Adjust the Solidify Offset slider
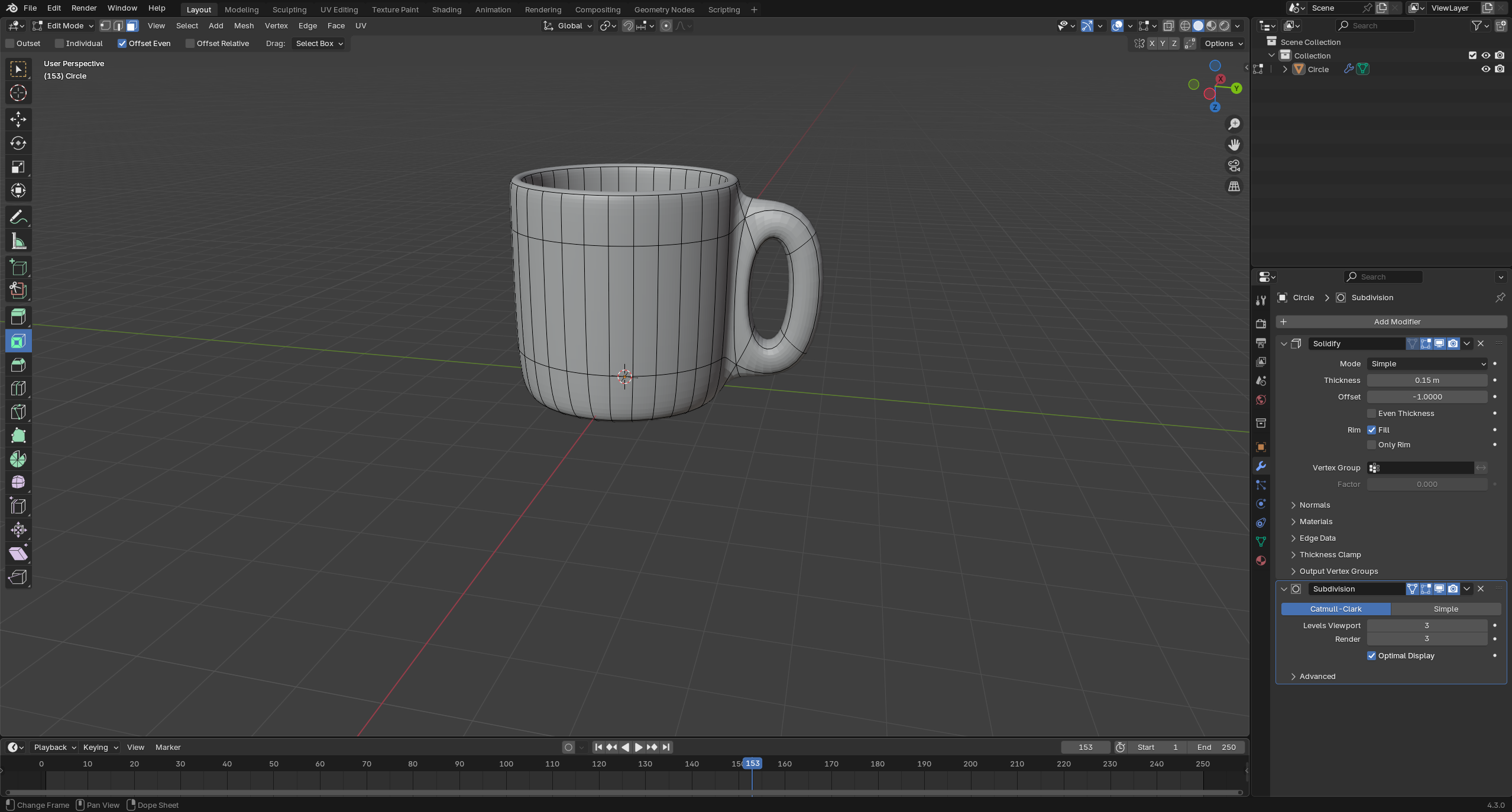Image resolution: width=1512 pixels, height=812 pixels. coord(1427,397)
